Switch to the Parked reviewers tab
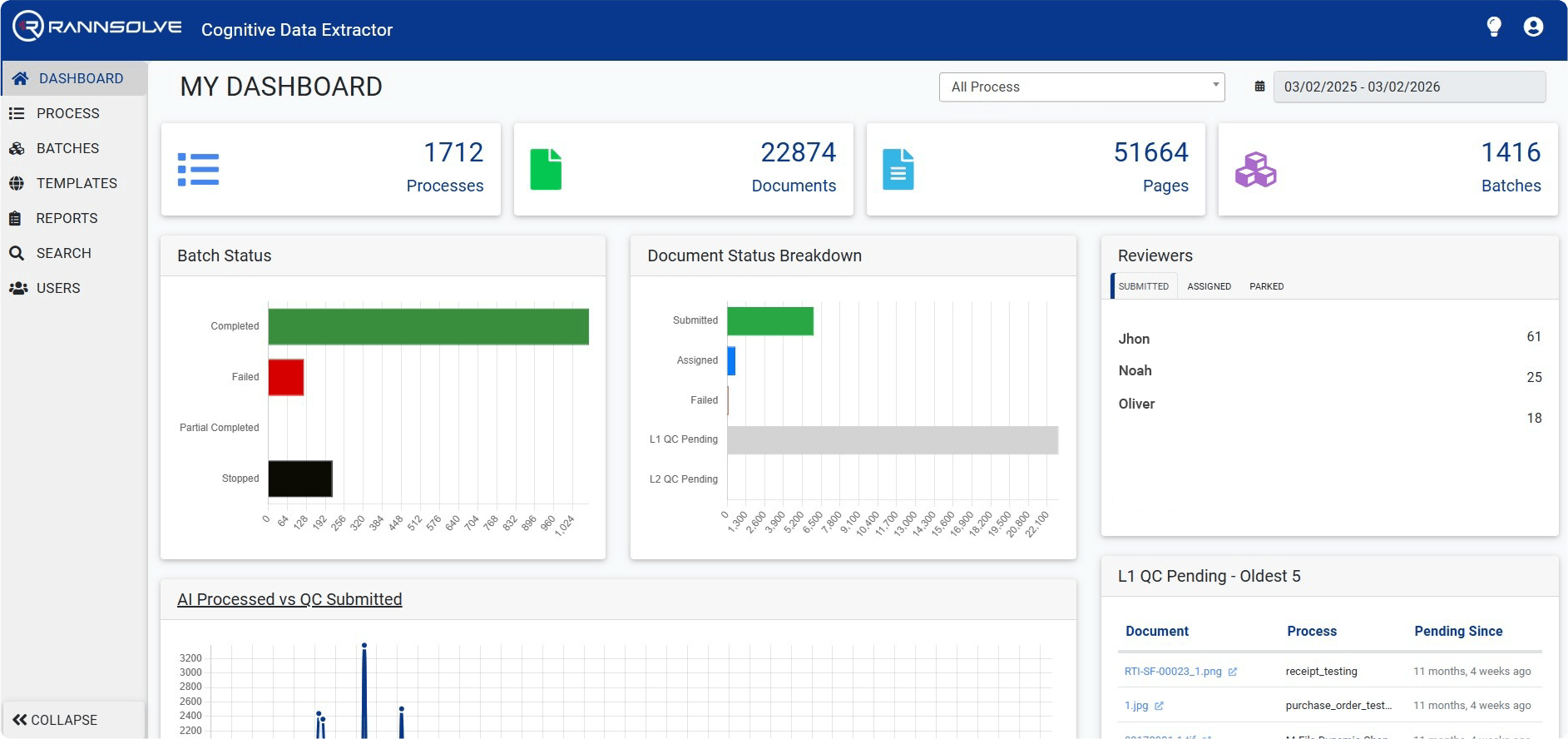Image resolution: width=1568 pixels, height=739 pixels. [x=1266, y=286]
